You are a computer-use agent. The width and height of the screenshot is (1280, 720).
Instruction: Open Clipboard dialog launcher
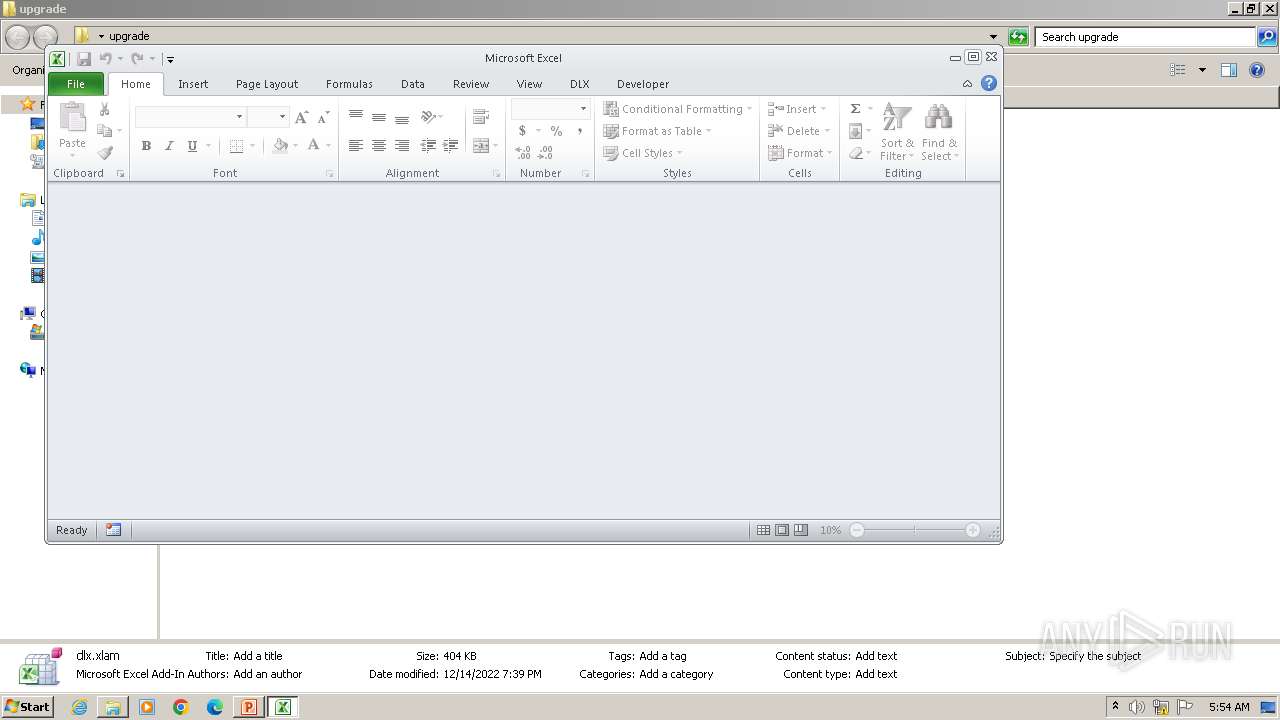coord(121,174)
